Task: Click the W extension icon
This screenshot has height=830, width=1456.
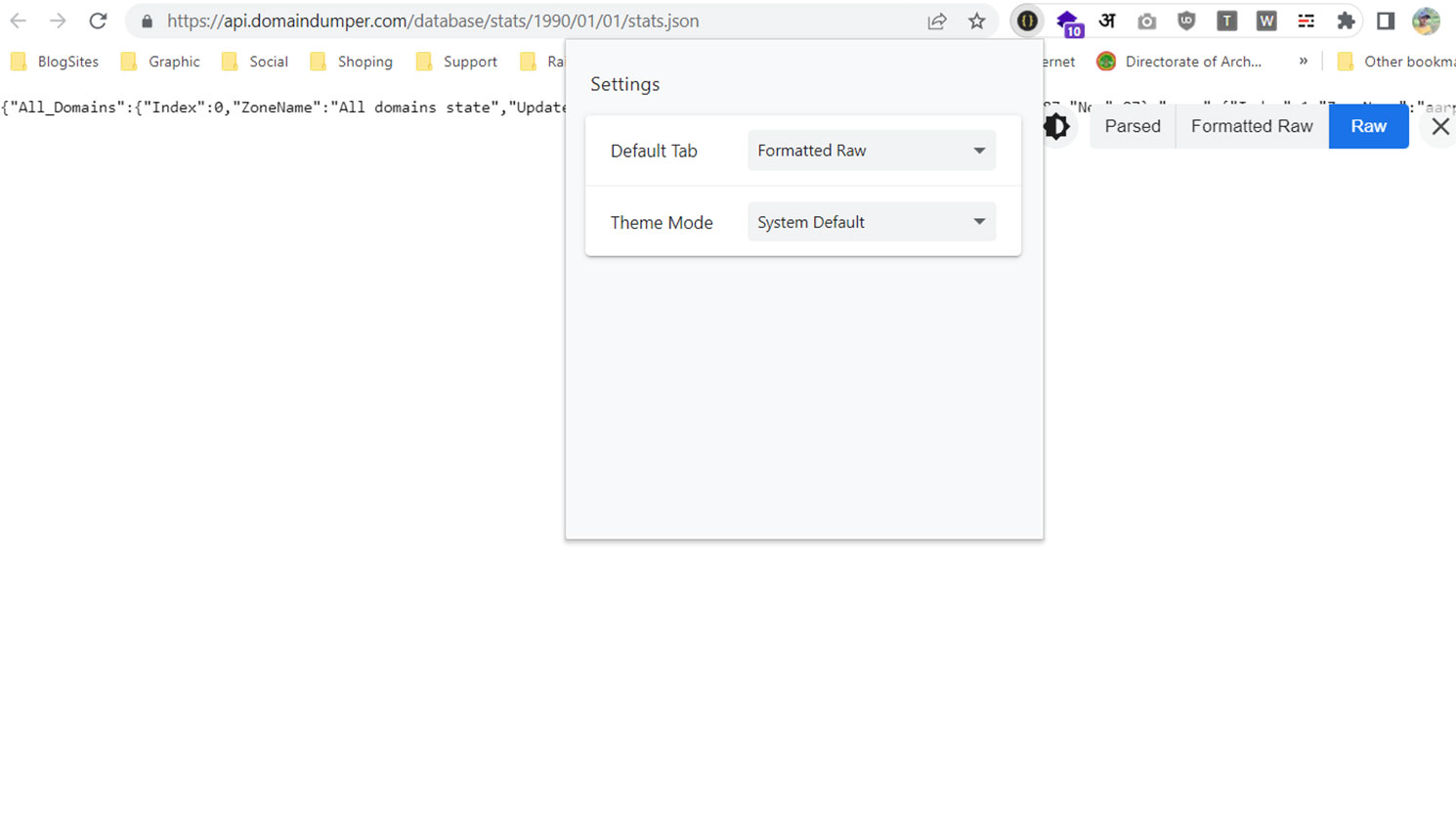Action: tap(1265, 21)
